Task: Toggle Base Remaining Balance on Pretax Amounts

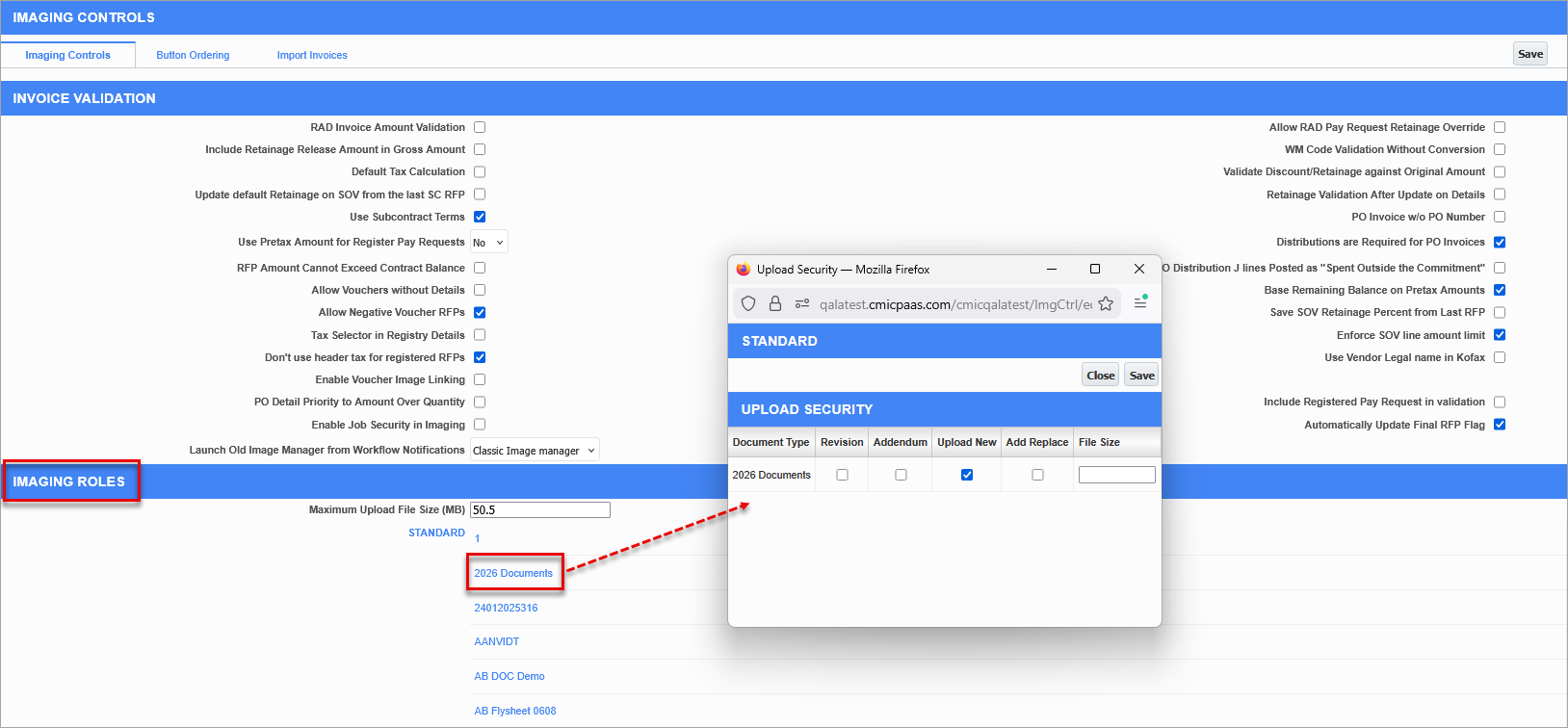Action: click(1500, 290)
